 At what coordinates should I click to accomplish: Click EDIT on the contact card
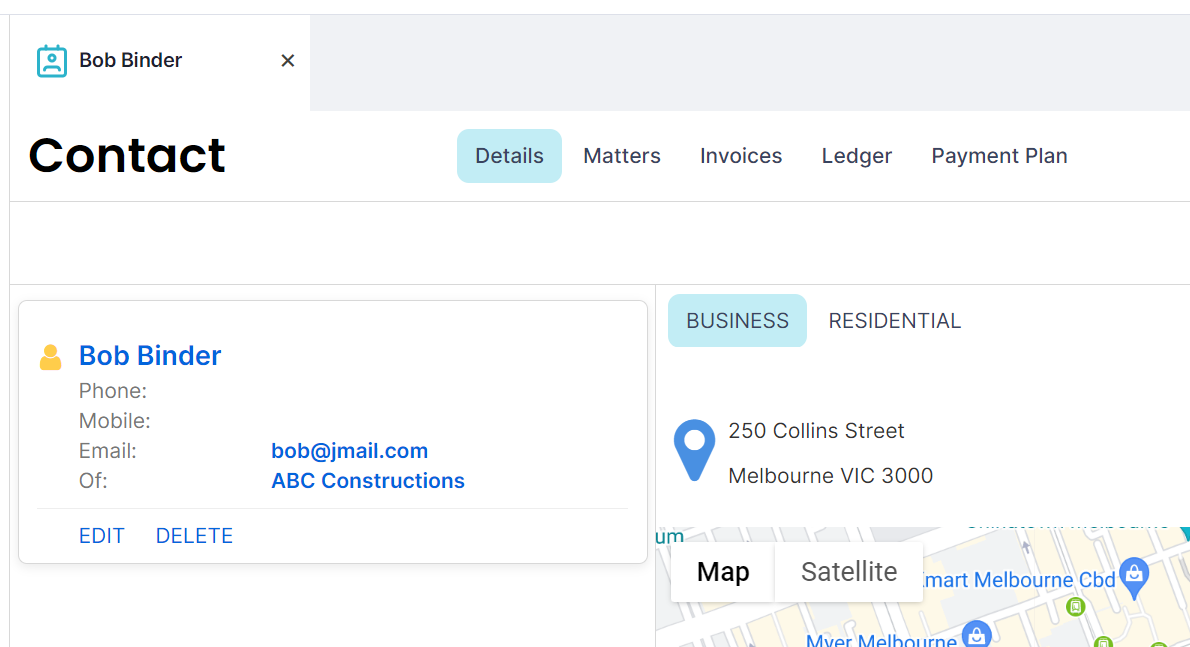(102, 536)
